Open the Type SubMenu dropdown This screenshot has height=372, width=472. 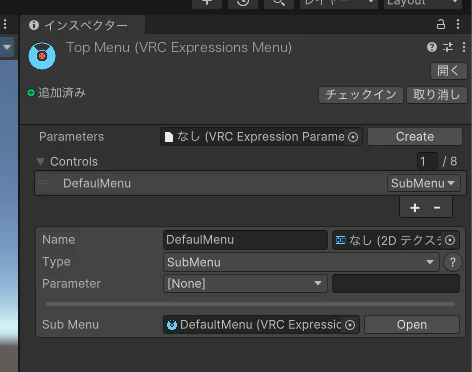point(301,262)
